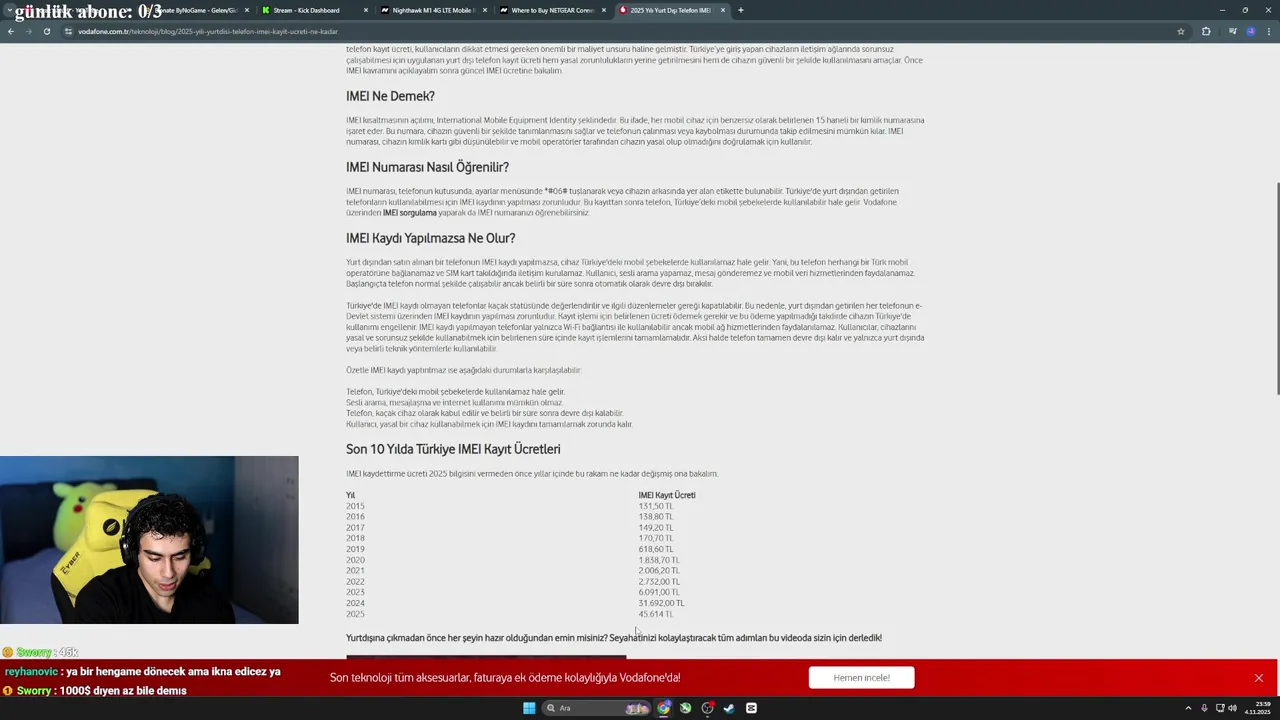Click the microphone tray icon
The image size is (1280, 720).
click(x=1204, y=708)
